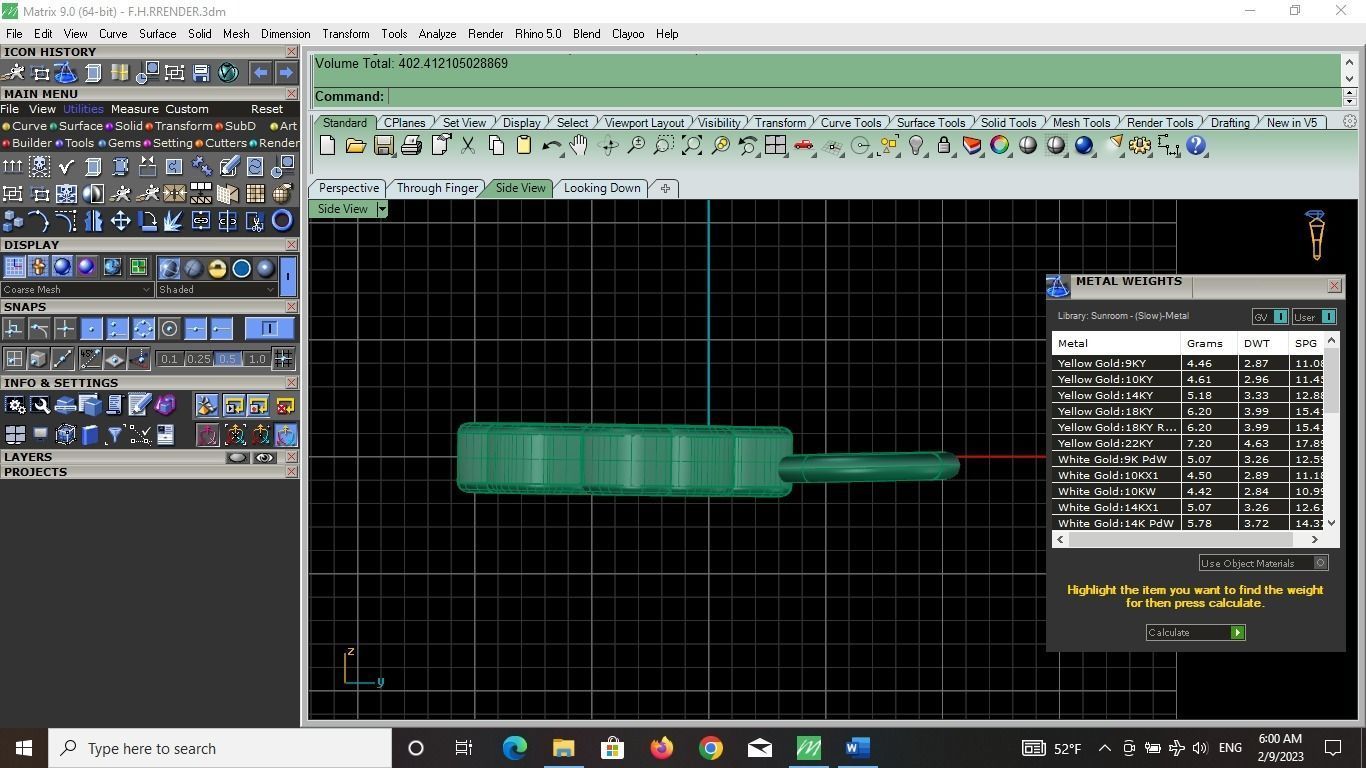Screen dimensions: 1366x768
Task: Open the Use Object Materials dropdown
Action: point(1264,563)
